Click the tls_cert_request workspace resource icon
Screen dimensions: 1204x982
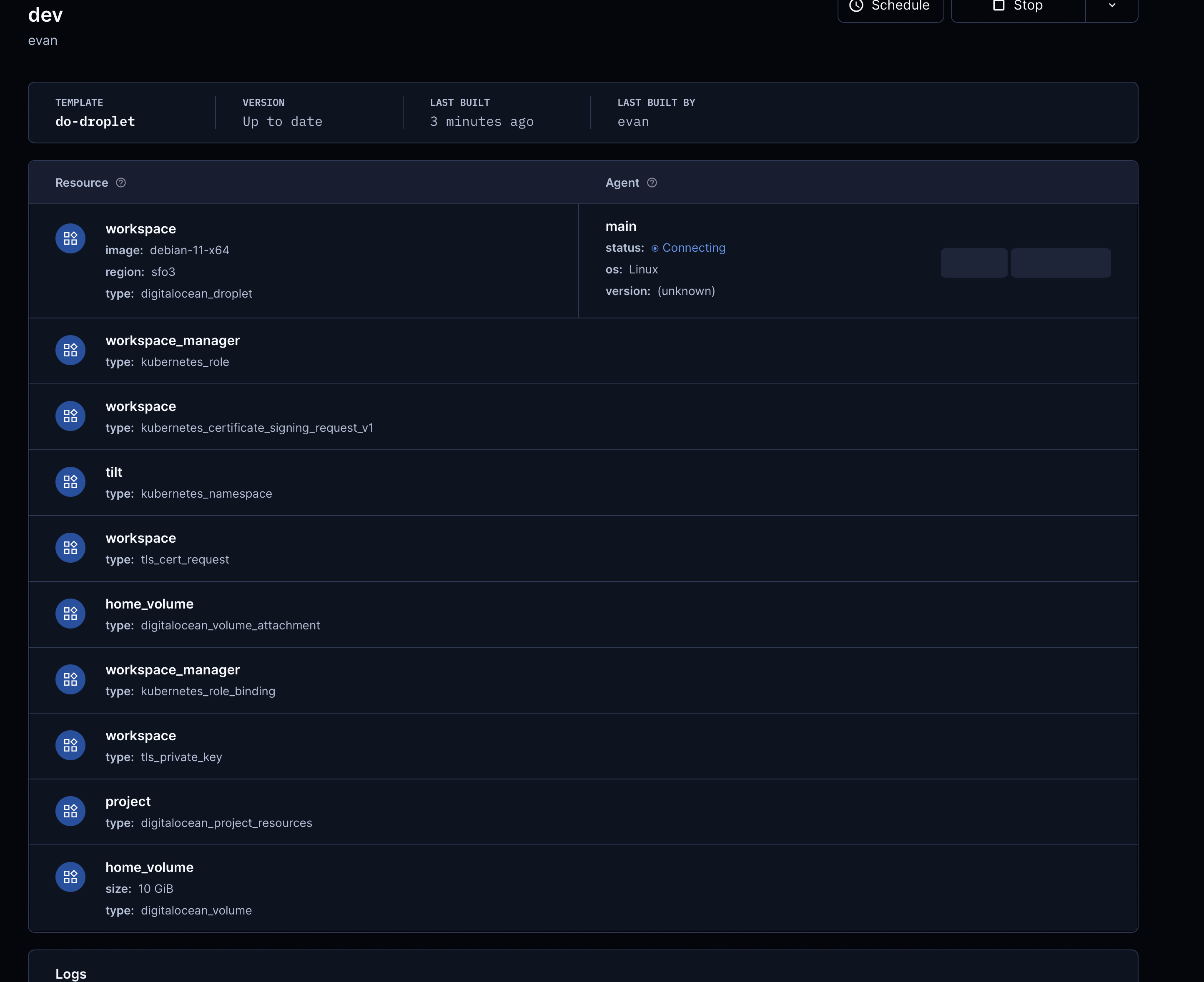[70, 547]
